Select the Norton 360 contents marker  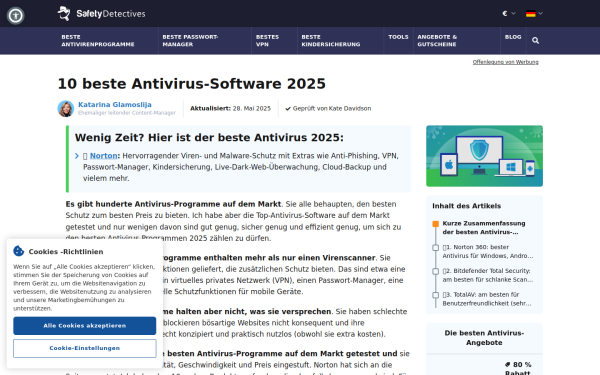point(435,248)
